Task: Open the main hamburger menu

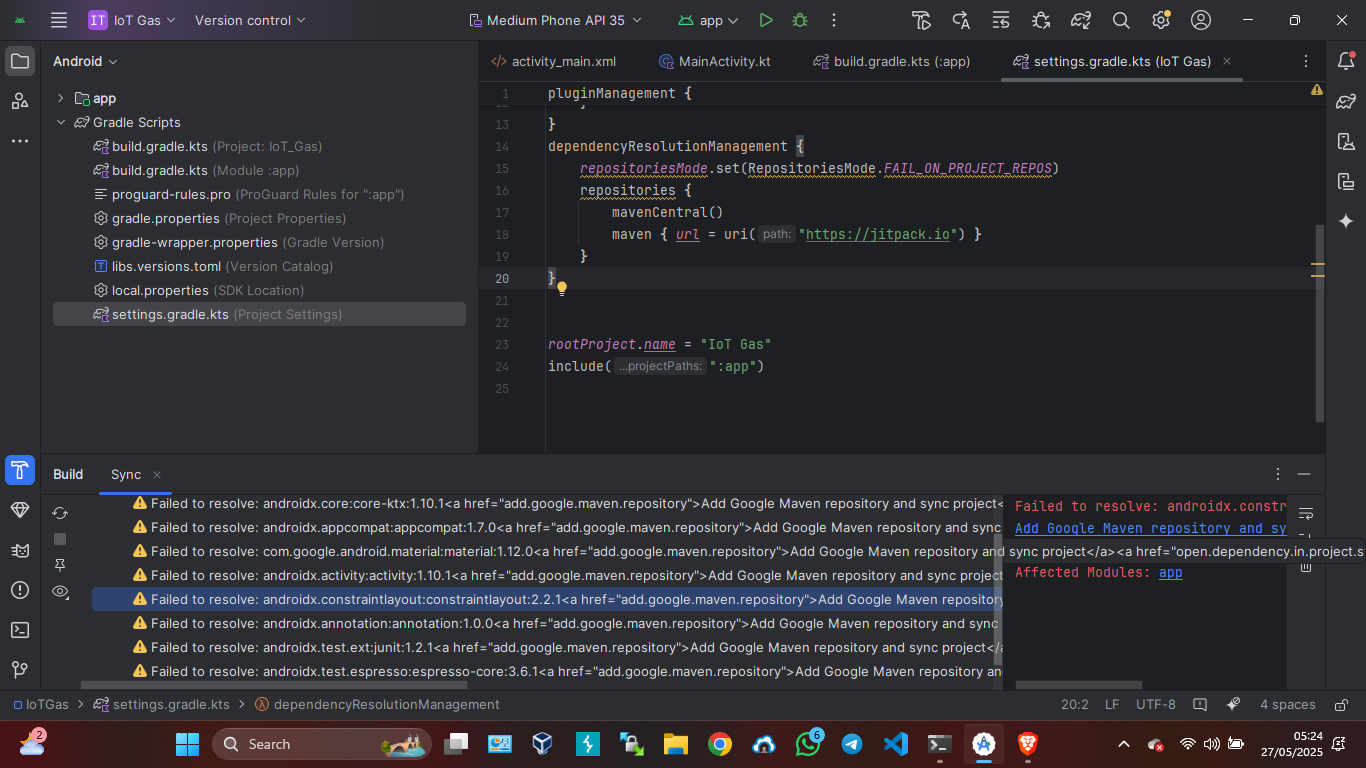Action: pyautogui.click(x=59, y=20)
